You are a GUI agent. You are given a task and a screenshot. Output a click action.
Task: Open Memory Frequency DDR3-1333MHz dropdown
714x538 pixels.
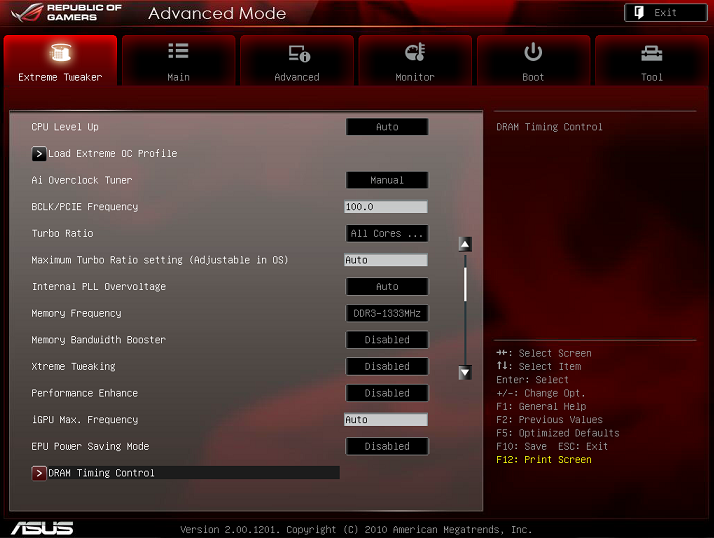(387, 313)
